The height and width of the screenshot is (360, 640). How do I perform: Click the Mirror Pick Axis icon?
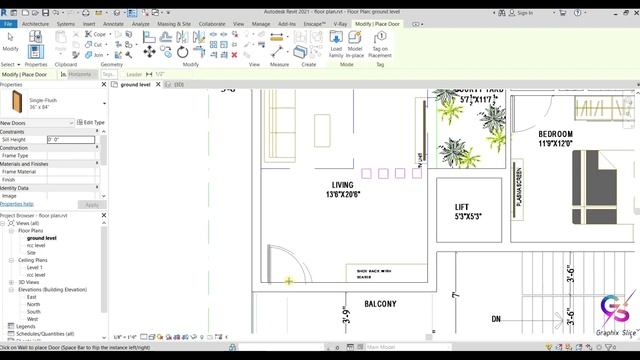pos(182,37)
